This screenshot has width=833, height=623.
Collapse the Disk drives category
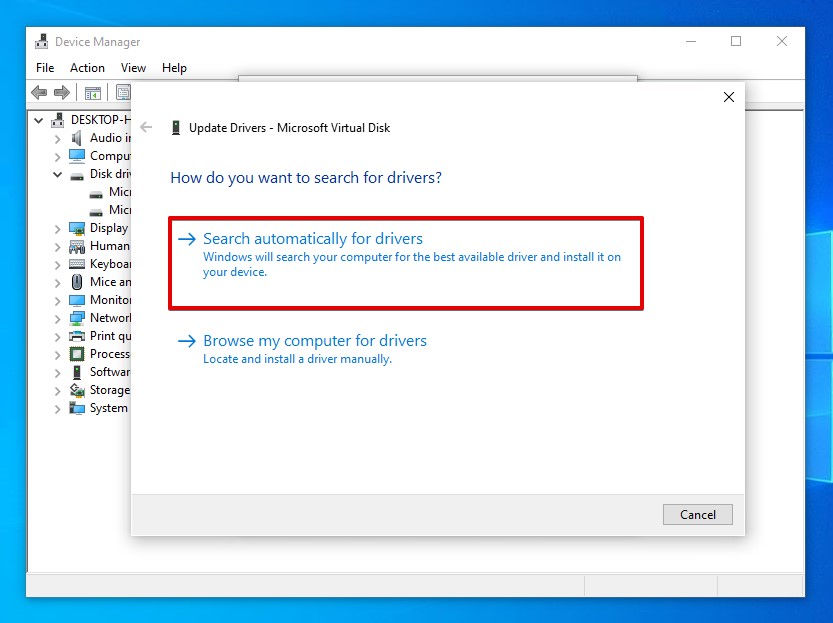tap(57, 174)
